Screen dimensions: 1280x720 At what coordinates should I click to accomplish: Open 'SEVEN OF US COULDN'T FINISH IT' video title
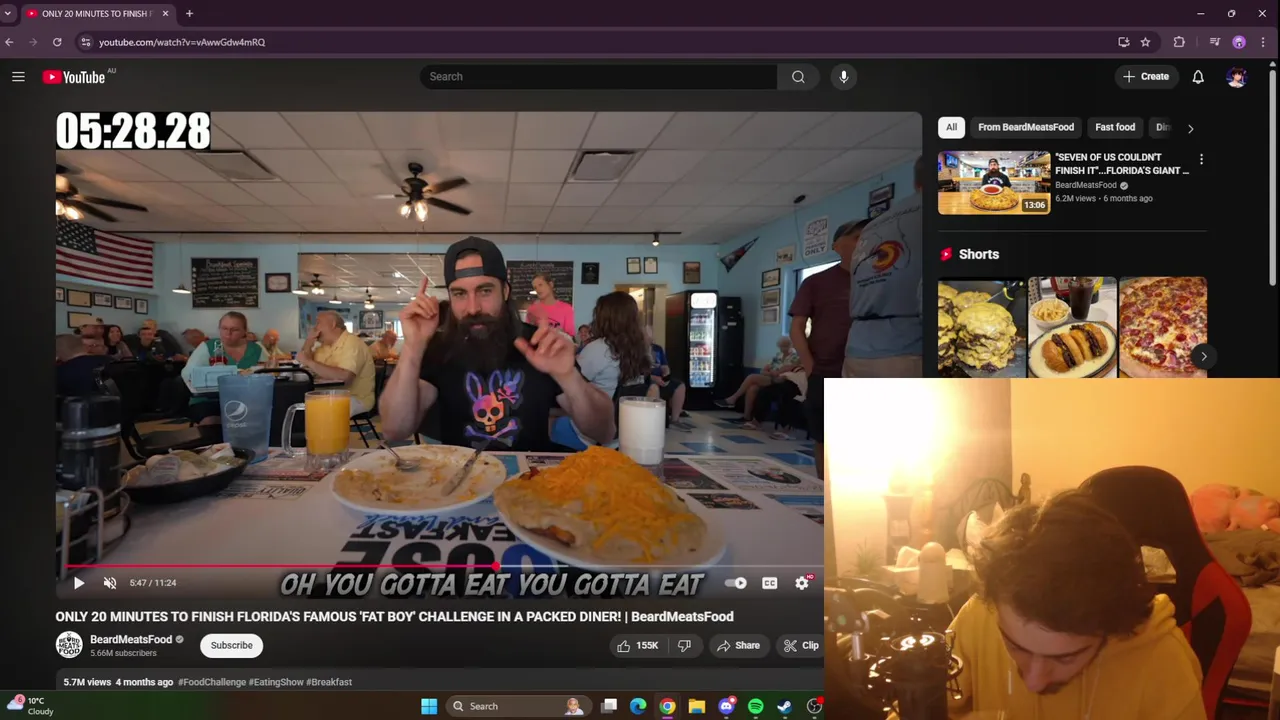pos(1122,164)
